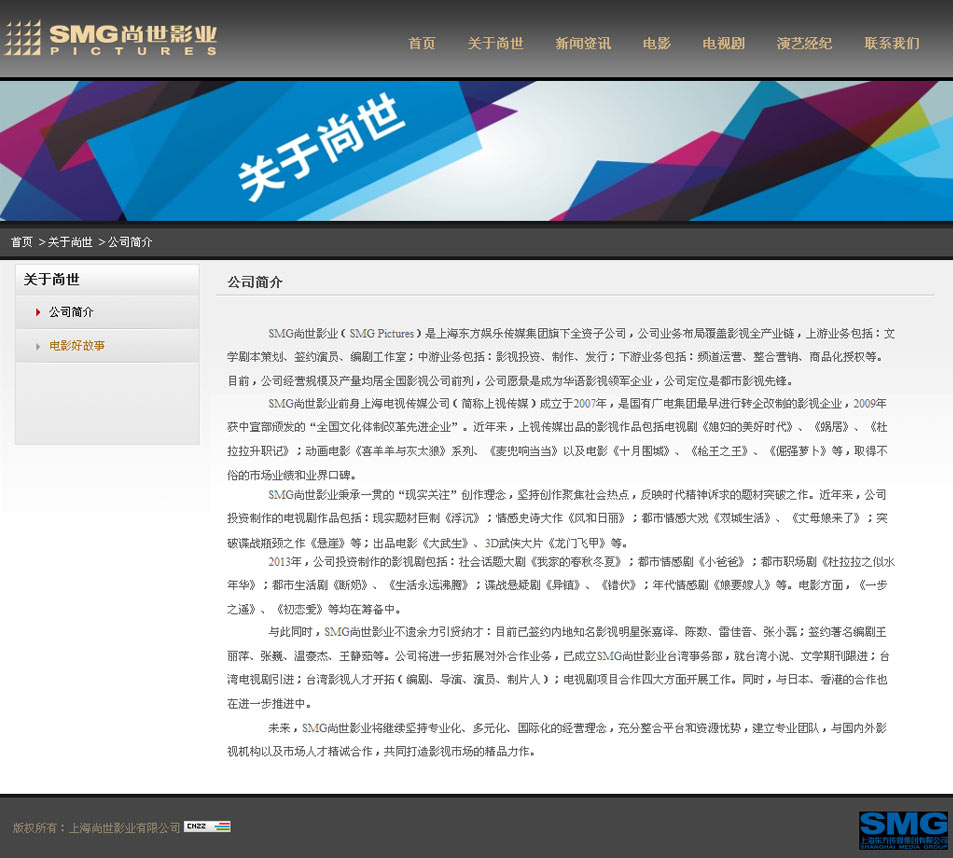Click the SMG尚世影业 Pictures logo
This screenshot has width=953, height=858.
coord(111,39)
